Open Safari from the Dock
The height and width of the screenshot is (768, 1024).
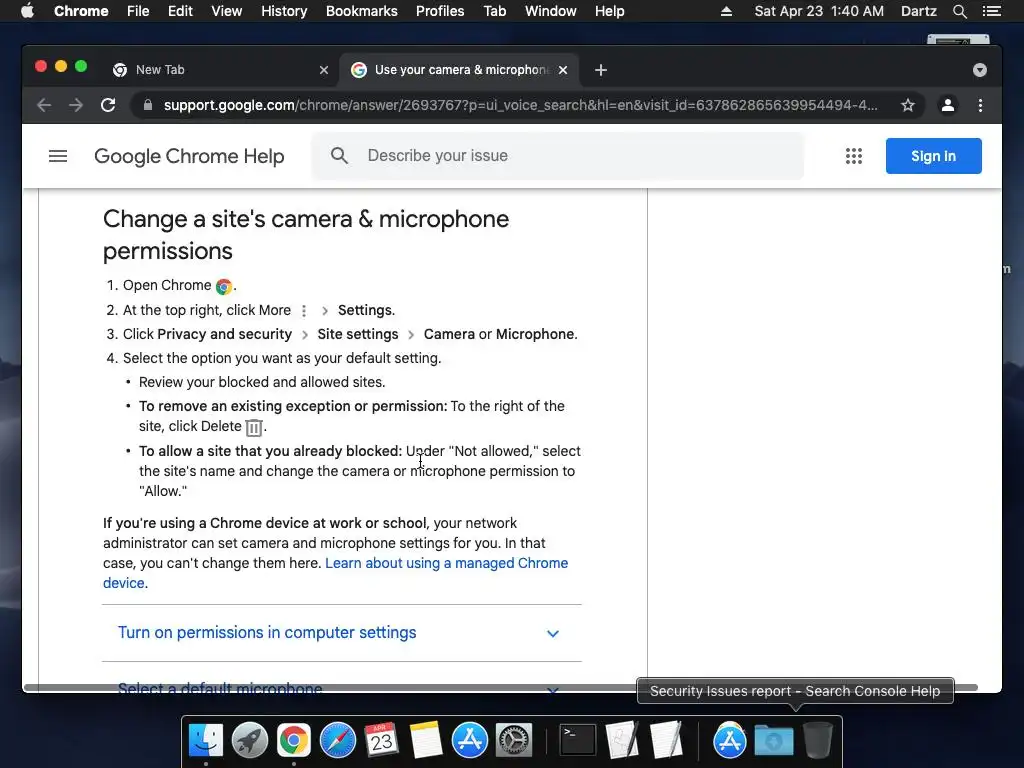pyautogui.click(x=338, y=741)
